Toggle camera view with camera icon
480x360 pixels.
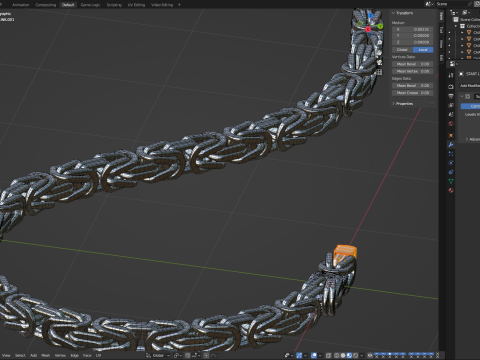pyautogui.click(x=379, y=62)
